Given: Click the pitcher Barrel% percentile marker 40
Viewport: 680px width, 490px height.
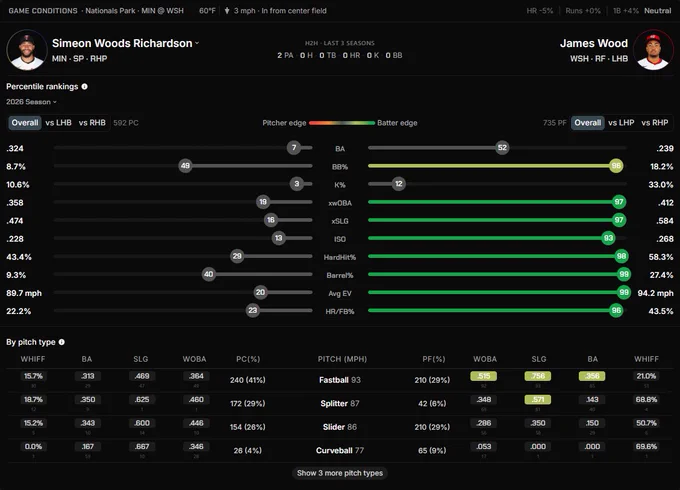Looking at the screenshot, I should pyautogui.click(x=209, y=274).
